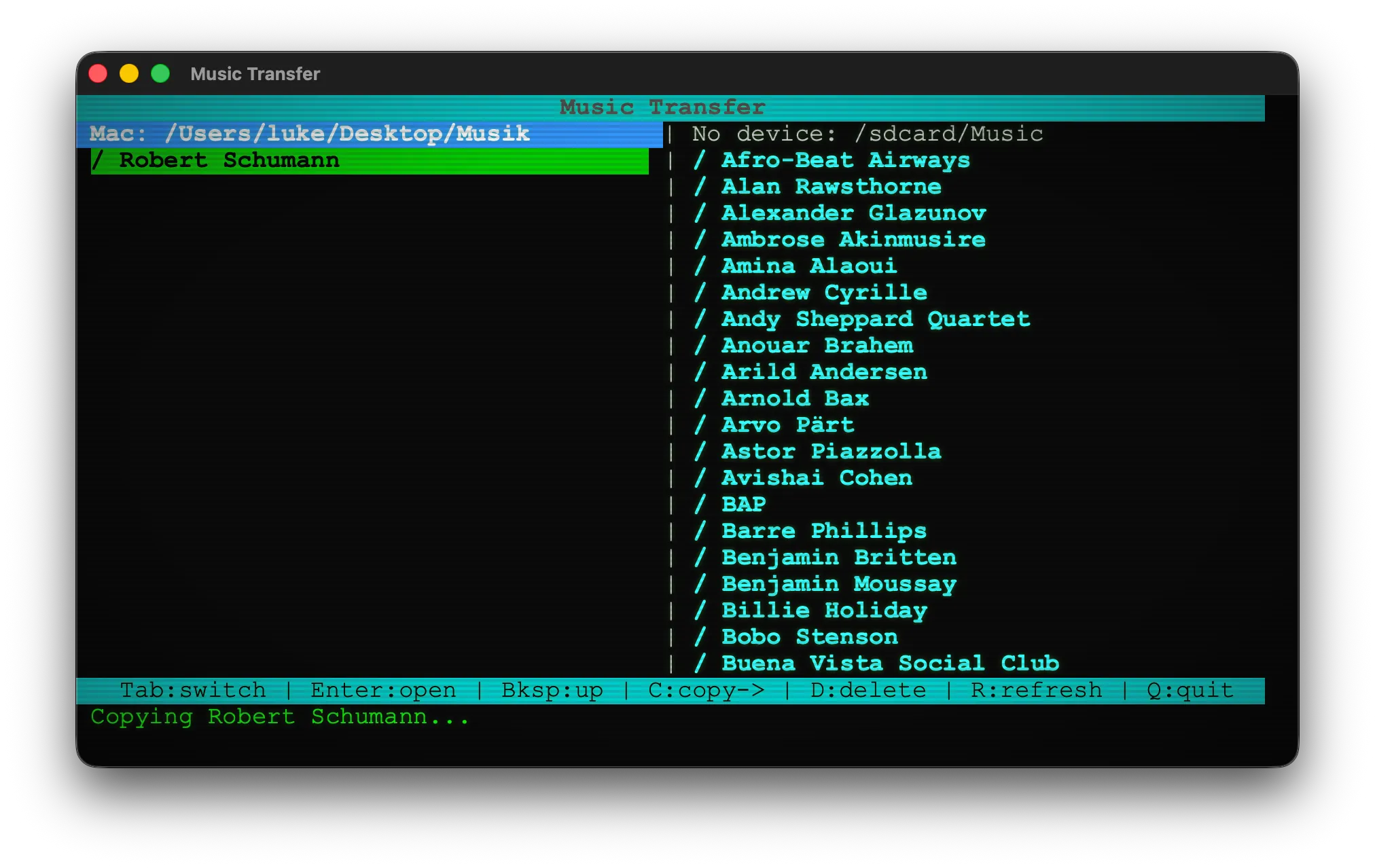1375x868 pixels.
Task: Select the Andy Sheppard Quartet folder
Action: tap(874, 319)
